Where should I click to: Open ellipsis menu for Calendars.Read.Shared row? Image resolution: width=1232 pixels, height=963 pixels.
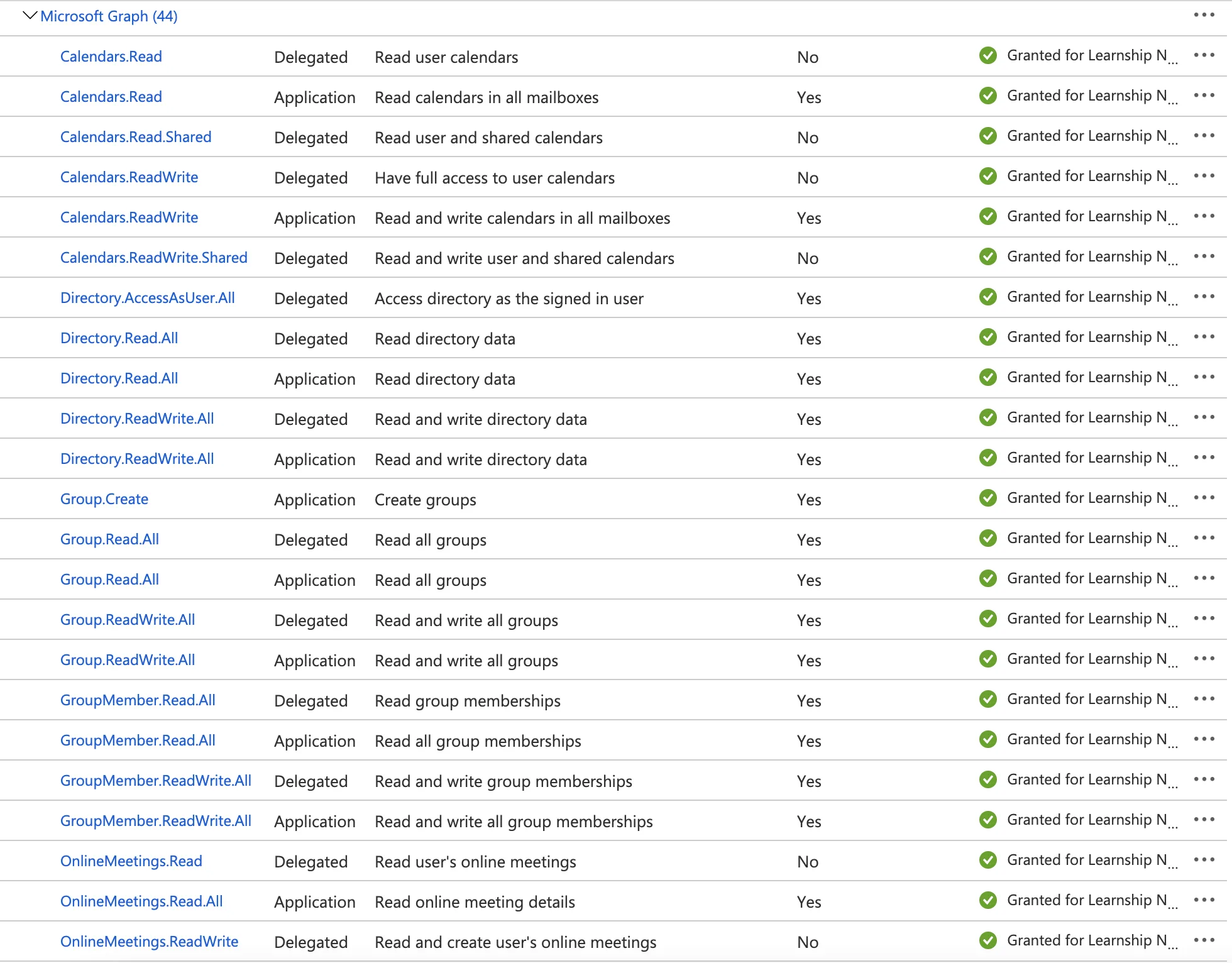[x=1204, y=136]
